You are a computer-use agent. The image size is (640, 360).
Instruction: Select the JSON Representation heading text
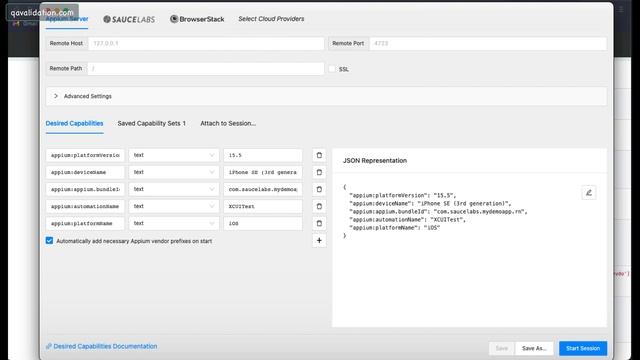pyautogui.click(x=375, y=160)
